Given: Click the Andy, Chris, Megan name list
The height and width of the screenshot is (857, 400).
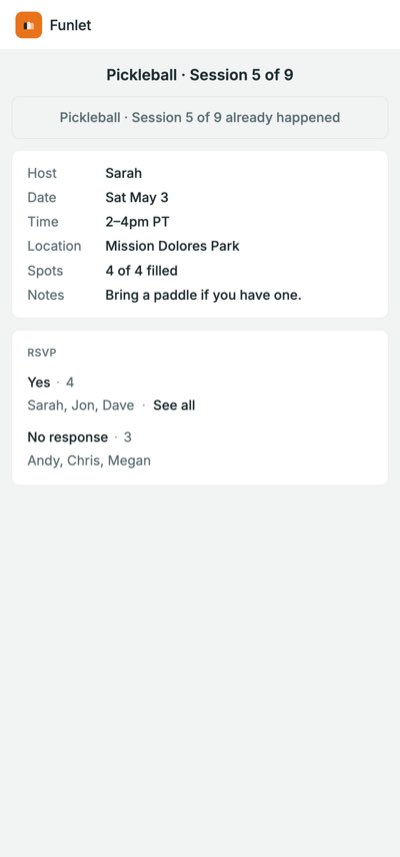Looking at the screenshot, I should click(x=89, y=461).
